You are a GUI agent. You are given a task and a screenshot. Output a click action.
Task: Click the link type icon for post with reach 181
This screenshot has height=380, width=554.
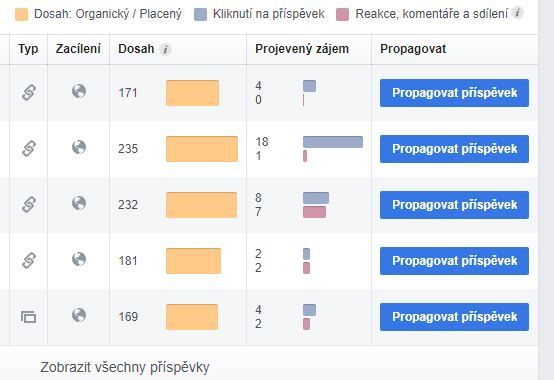pos(29,261)
